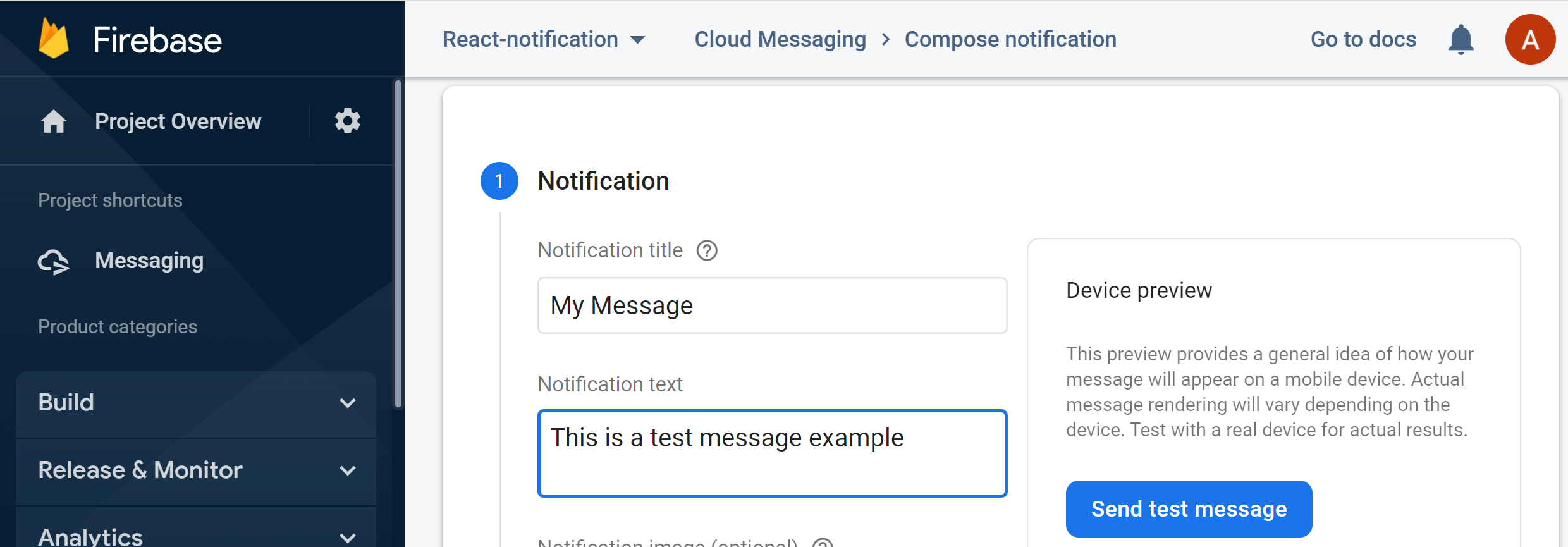Focus the Notification title input field

(x=772, y=305)
